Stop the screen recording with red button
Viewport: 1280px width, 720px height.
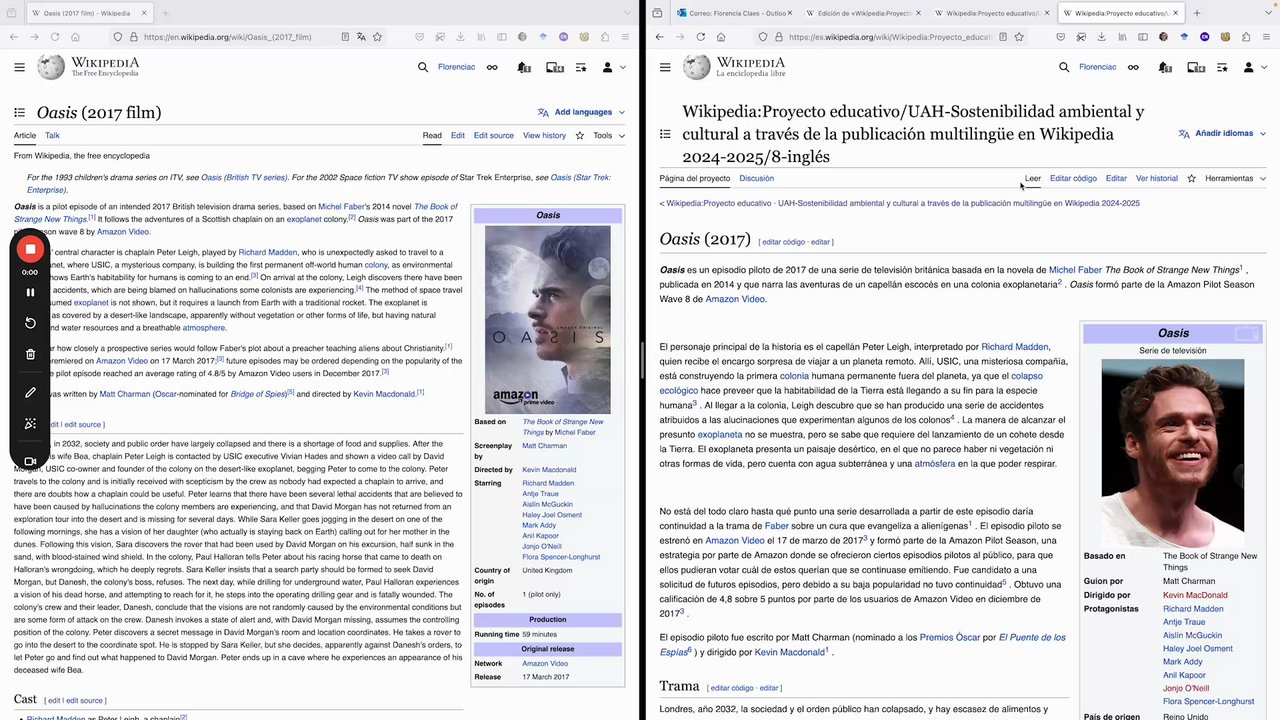[30, 249]
